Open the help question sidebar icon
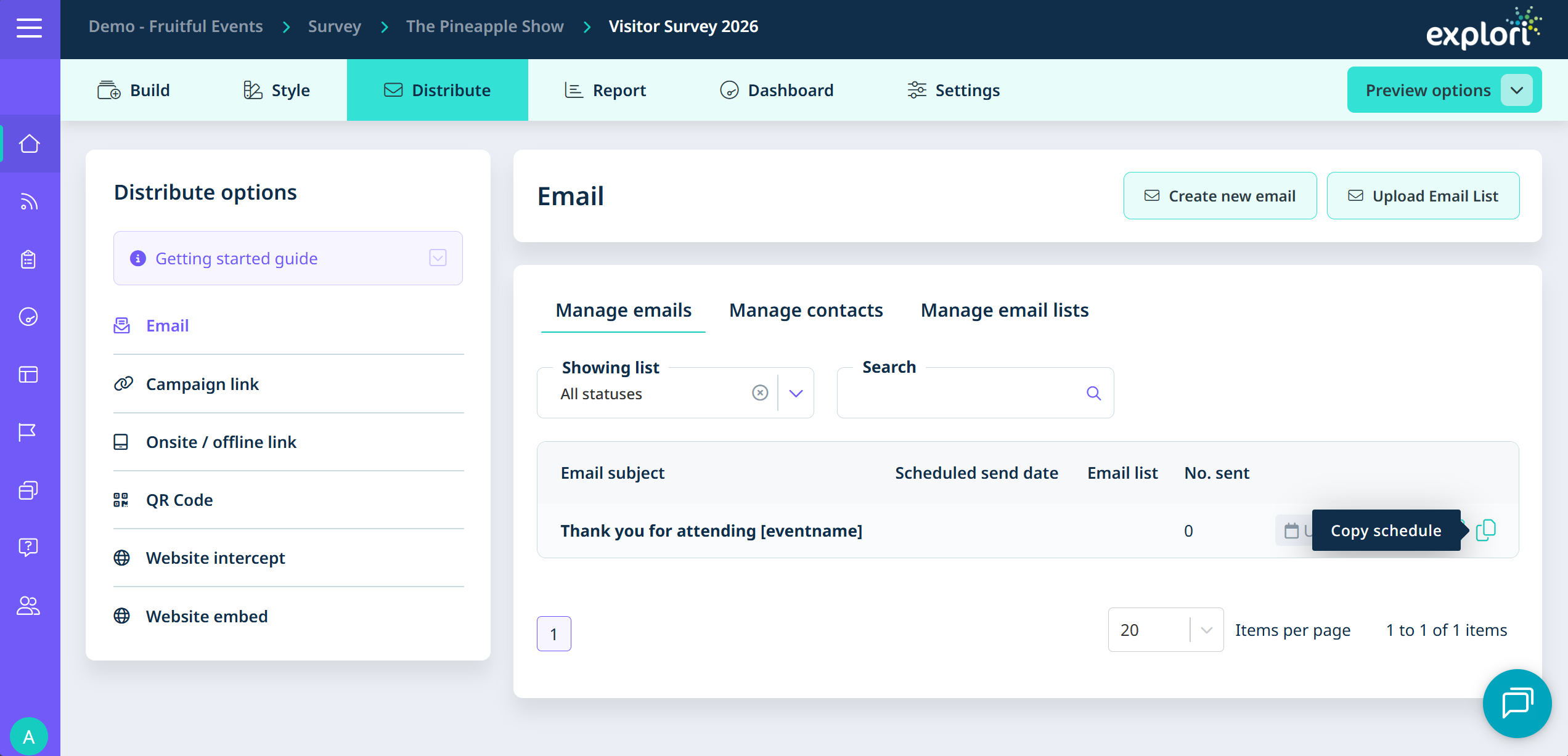 coord(29,547)
